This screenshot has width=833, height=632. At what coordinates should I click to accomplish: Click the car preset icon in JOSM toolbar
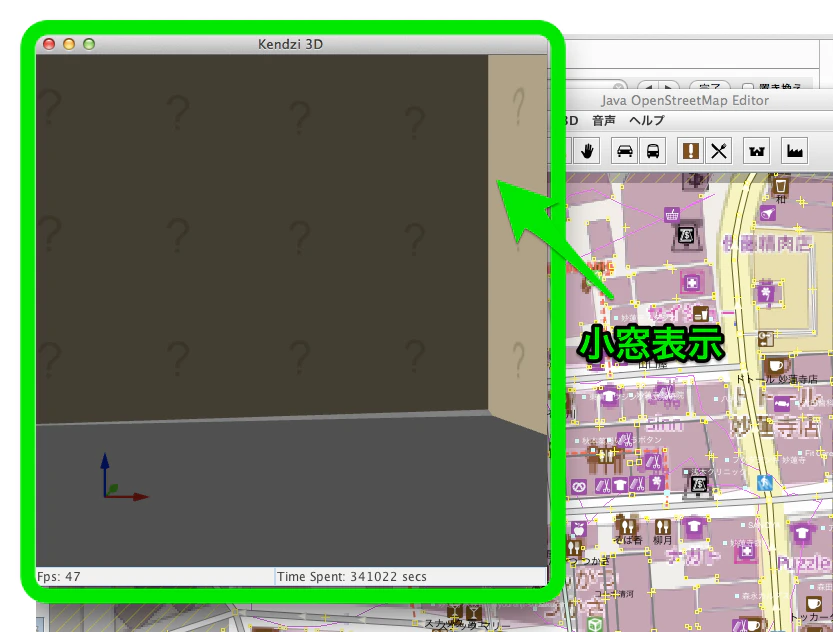coord(624,151)
